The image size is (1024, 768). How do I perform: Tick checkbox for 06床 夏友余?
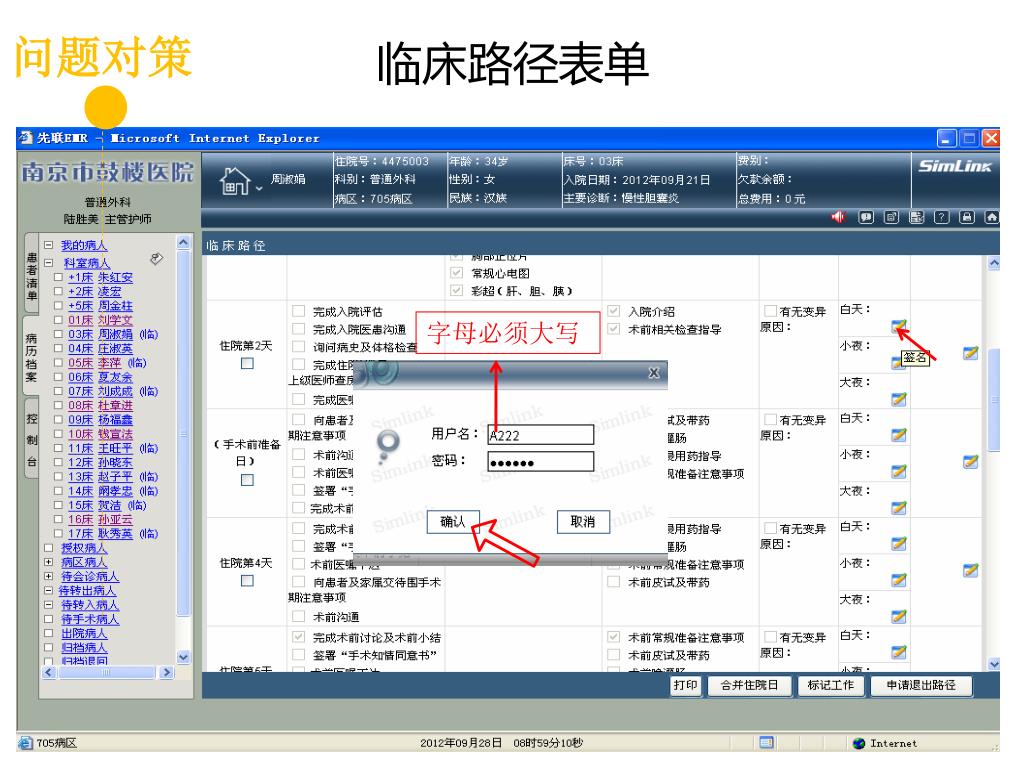tap(58, 377)
